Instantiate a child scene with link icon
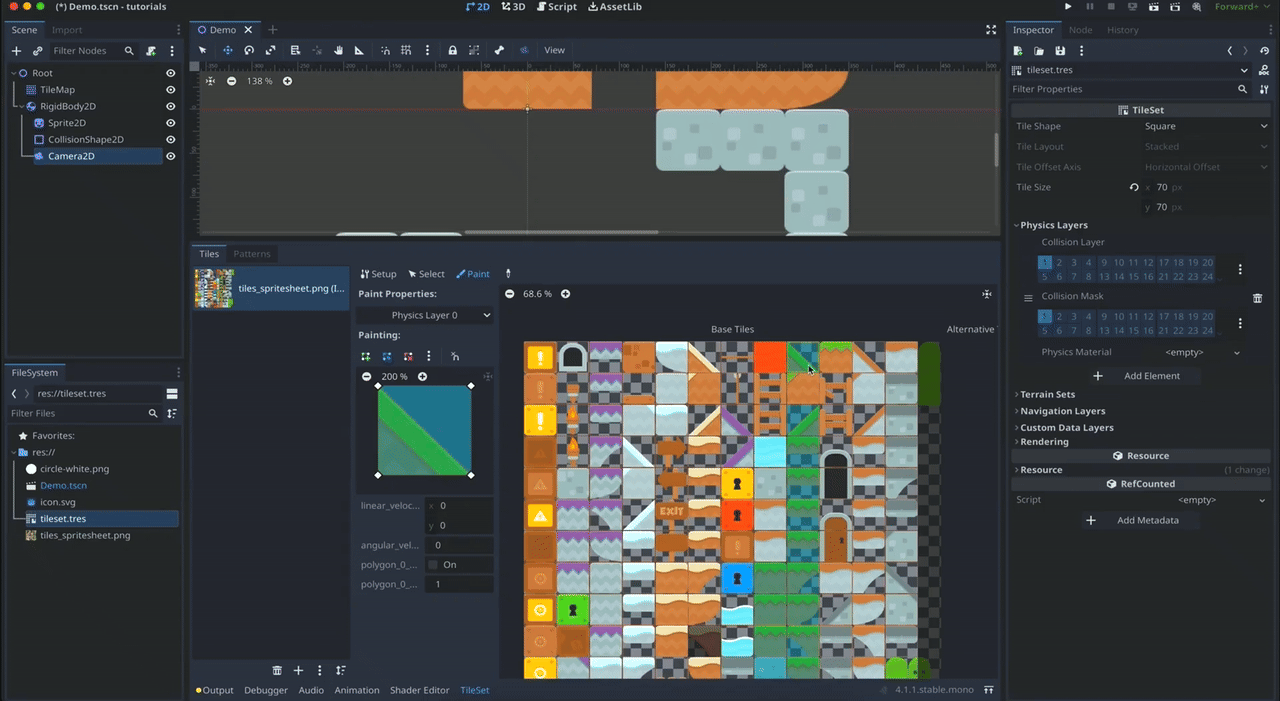Viewport: 1280px width, 701px height. [x=38, y=50]
